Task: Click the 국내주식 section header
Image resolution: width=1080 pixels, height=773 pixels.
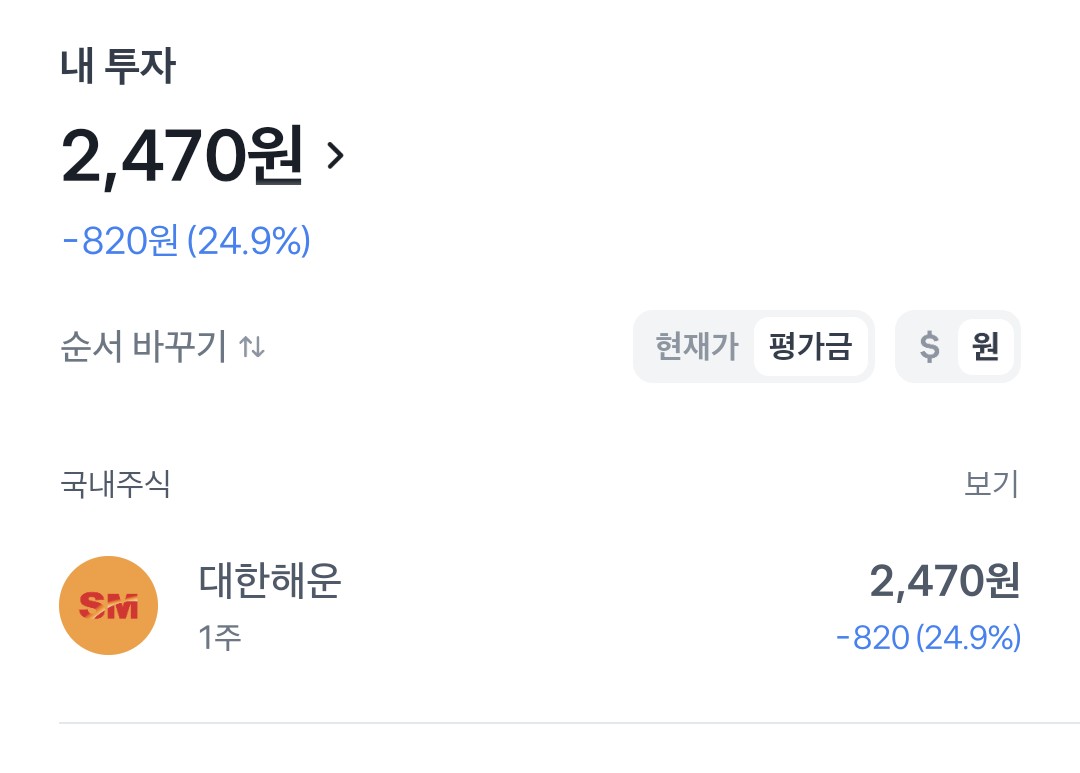Action: 115,484
